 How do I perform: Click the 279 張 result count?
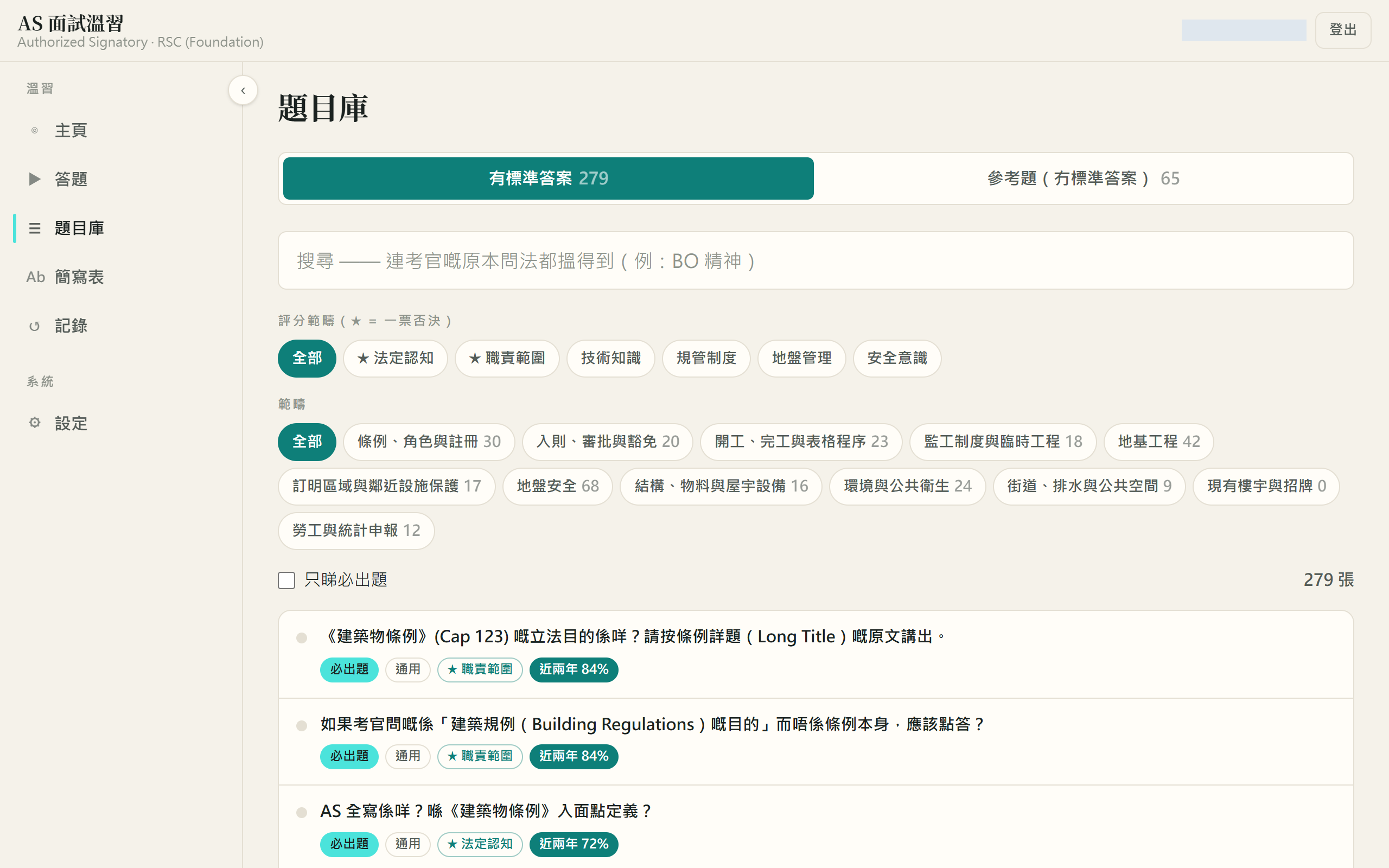1328,580
